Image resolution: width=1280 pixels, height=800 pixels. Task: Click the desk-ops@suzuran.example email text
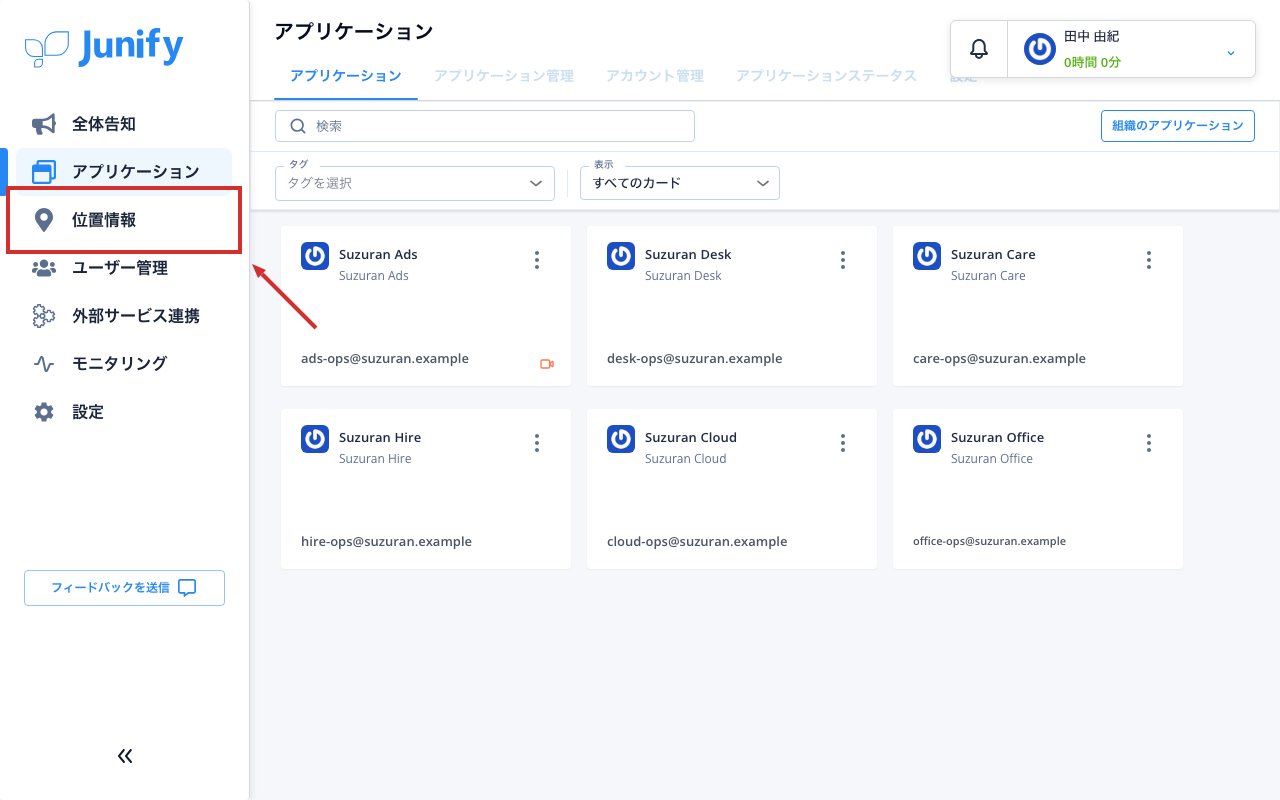695,359
